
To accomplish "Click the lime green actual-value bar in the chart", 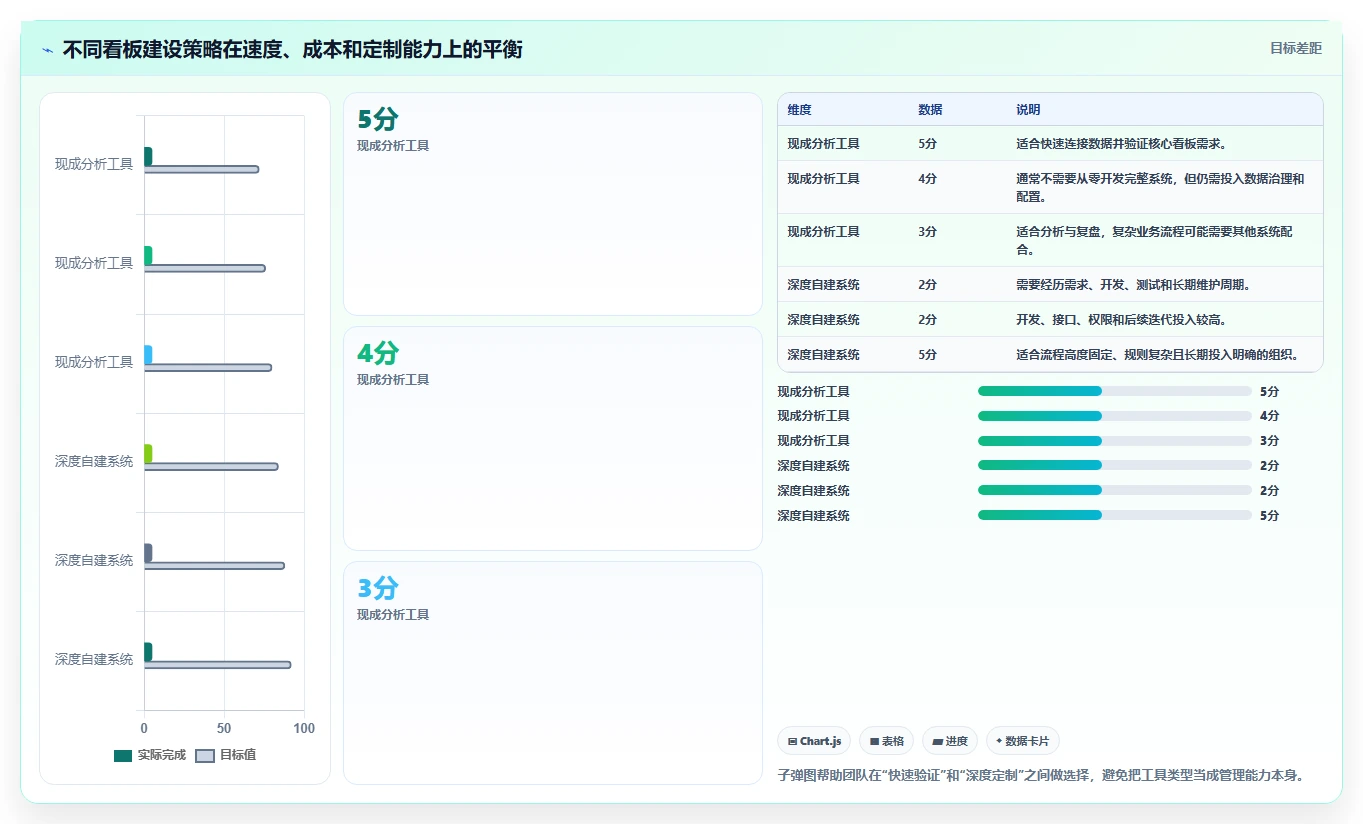I will pos(148,453).
